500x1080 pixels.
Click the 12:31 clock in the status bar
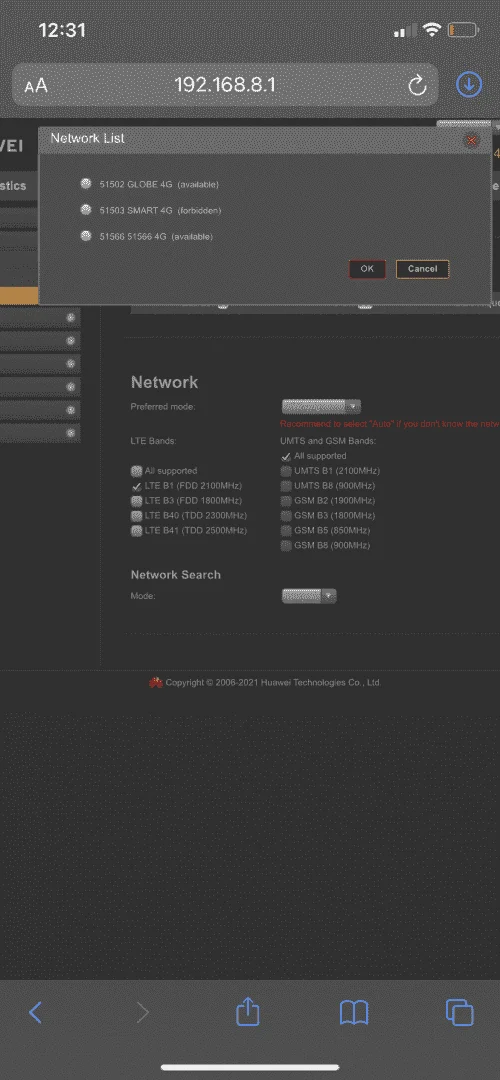coord(62,30)
